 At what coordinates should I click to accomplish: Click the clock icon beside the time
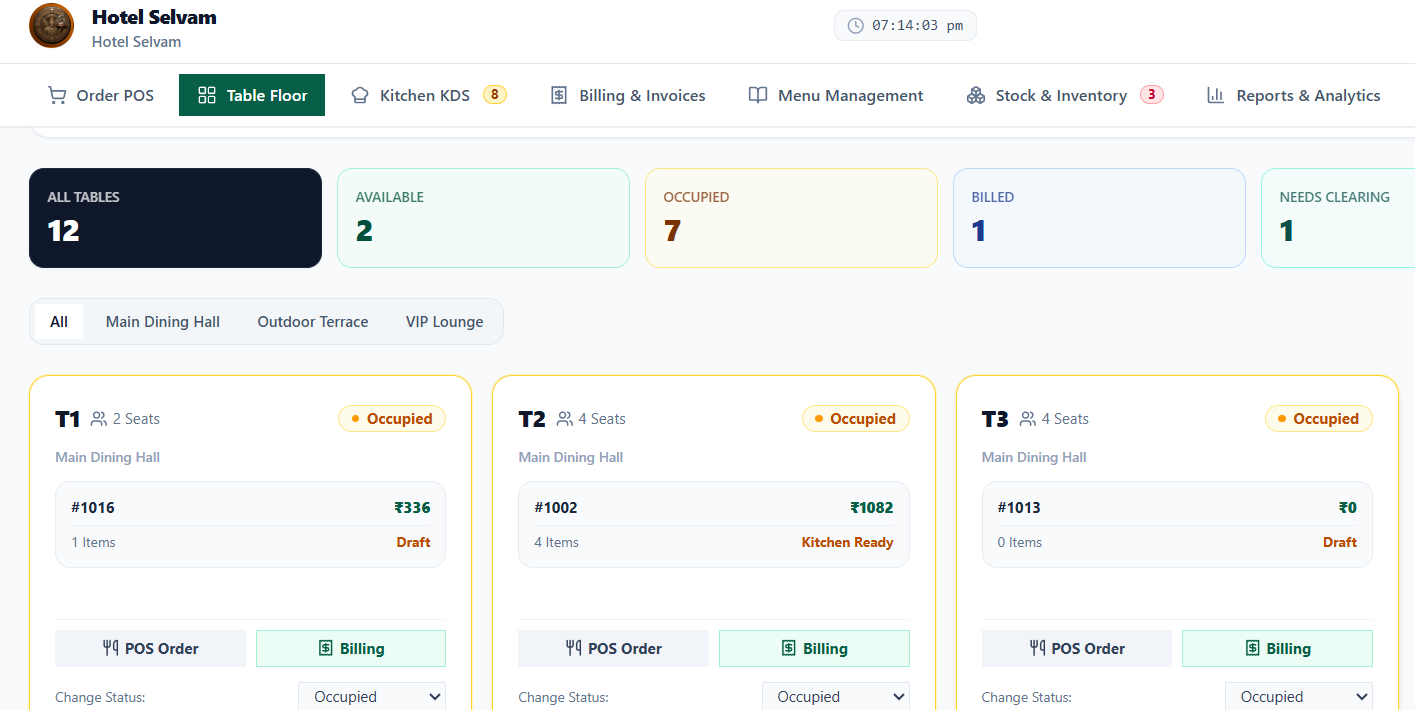tap(855, 26)
